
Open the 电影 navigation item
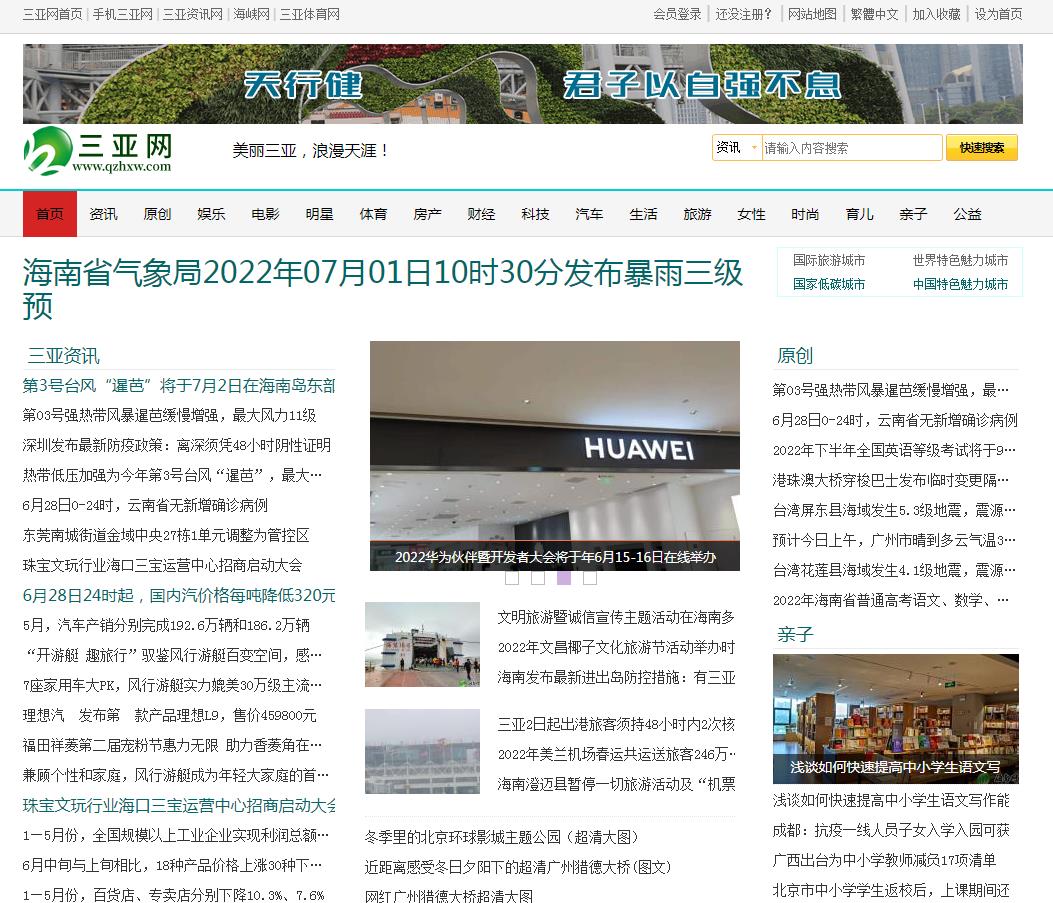coord(265,214)
